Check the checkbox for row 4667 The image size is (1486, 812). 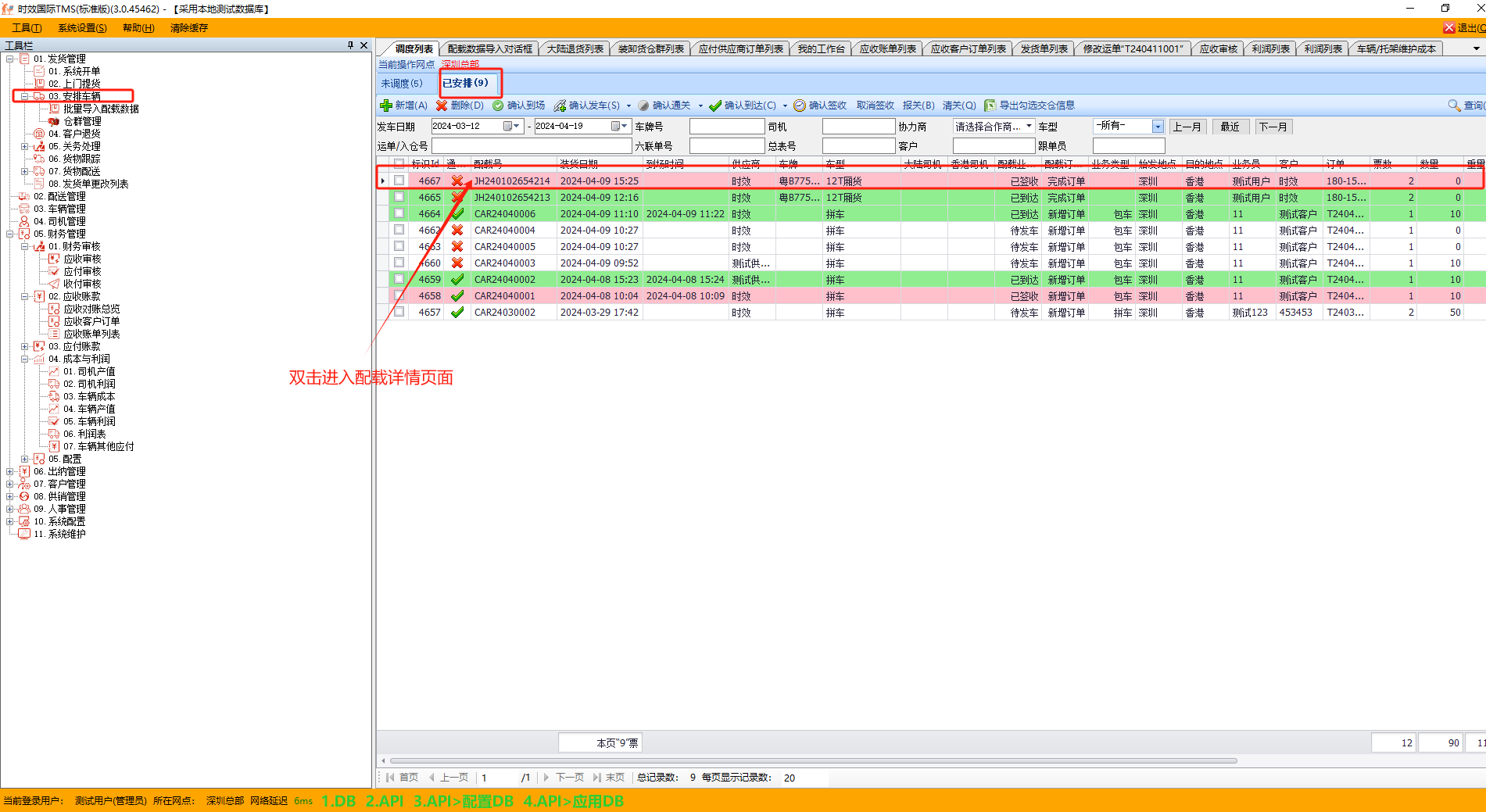coord(399,181)
